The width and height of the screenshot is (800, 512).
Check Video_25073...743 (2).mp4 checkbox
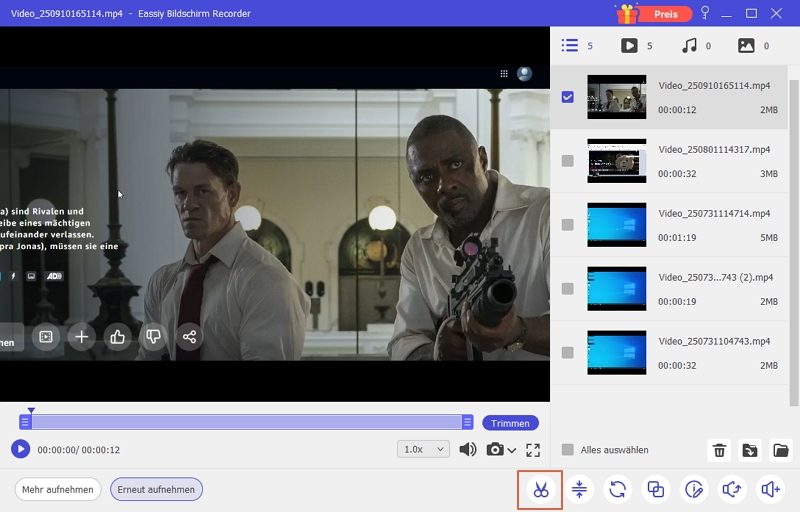pyautogui.click(x=567, y=289)
